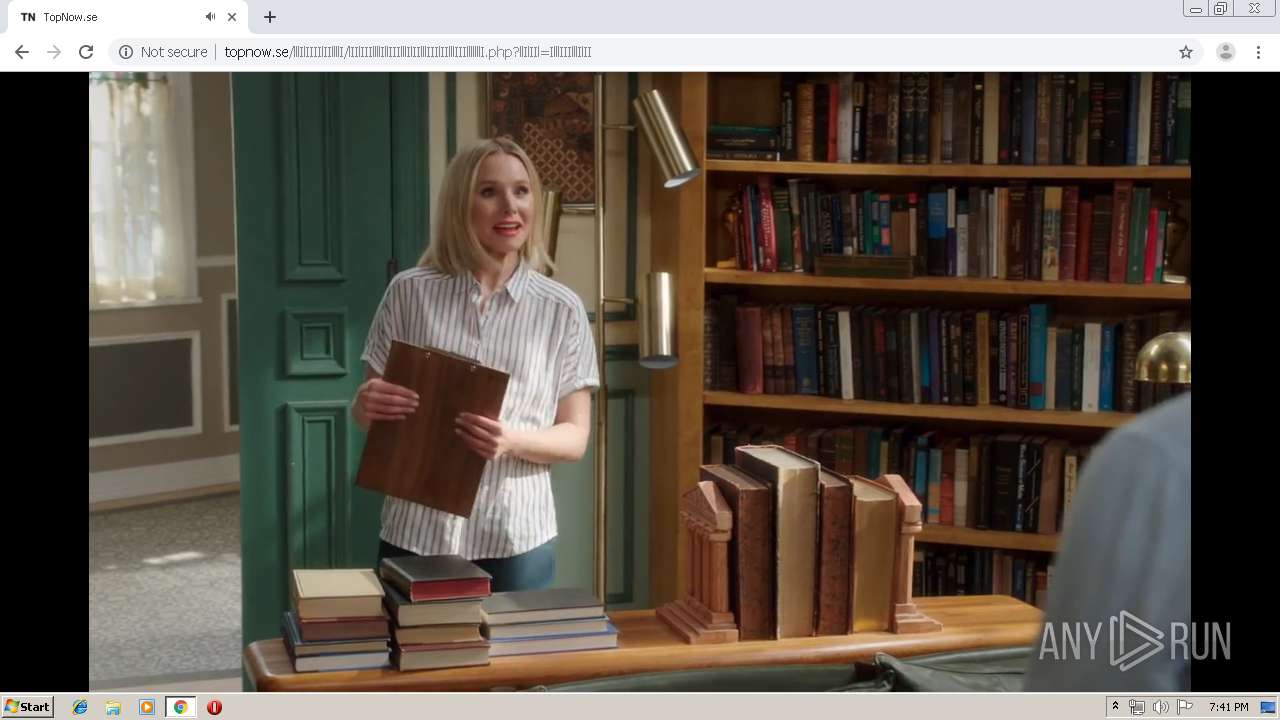1280x720 pixels.
Task: Open the network tray icon
Action: [x=1137, y=707]
